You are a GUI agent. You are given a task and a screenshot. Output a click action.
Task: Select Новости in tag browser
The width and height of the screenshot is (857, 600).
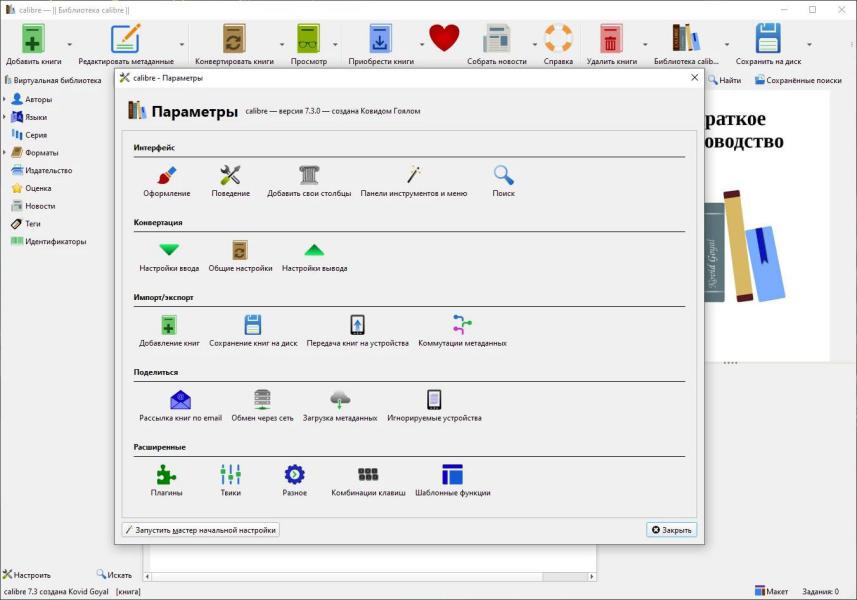coord(33,205)
